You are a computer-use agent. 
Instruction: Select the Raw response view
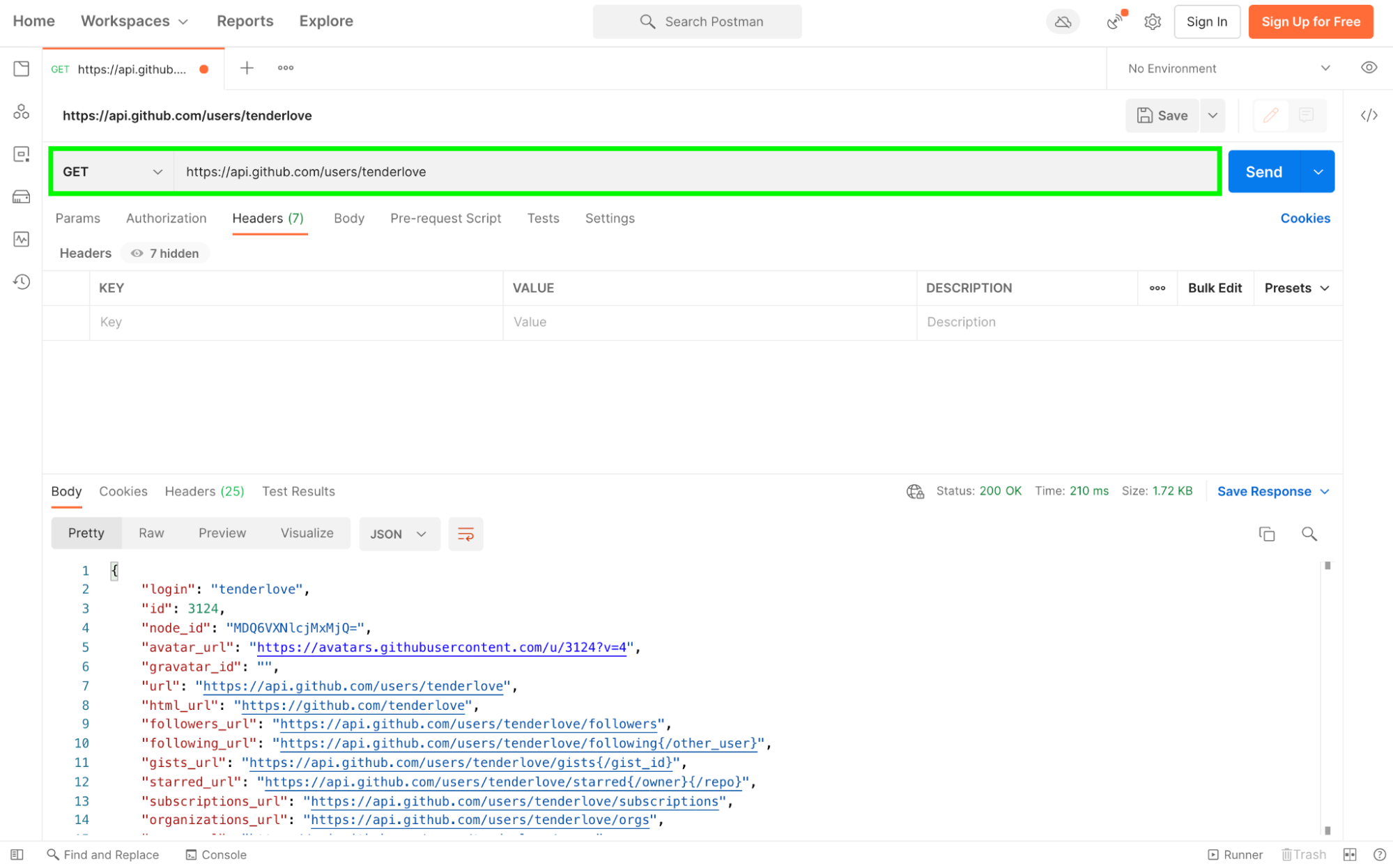pyautogui.click(x=151, y=533)
